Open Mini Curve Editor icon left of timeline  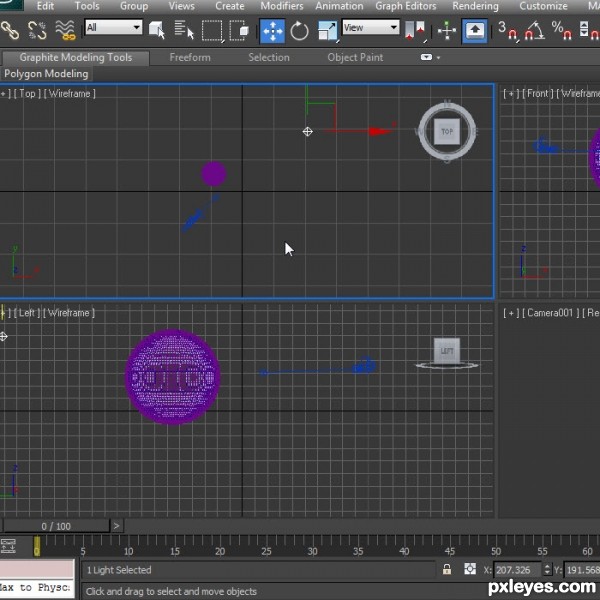(8, 546)
